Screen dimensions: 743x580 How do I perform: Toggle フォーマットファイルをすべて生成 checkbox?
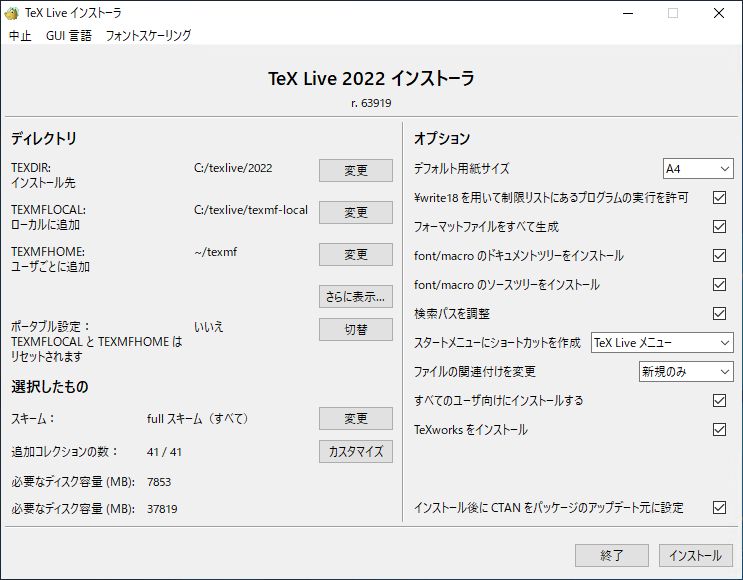[719, 227]
